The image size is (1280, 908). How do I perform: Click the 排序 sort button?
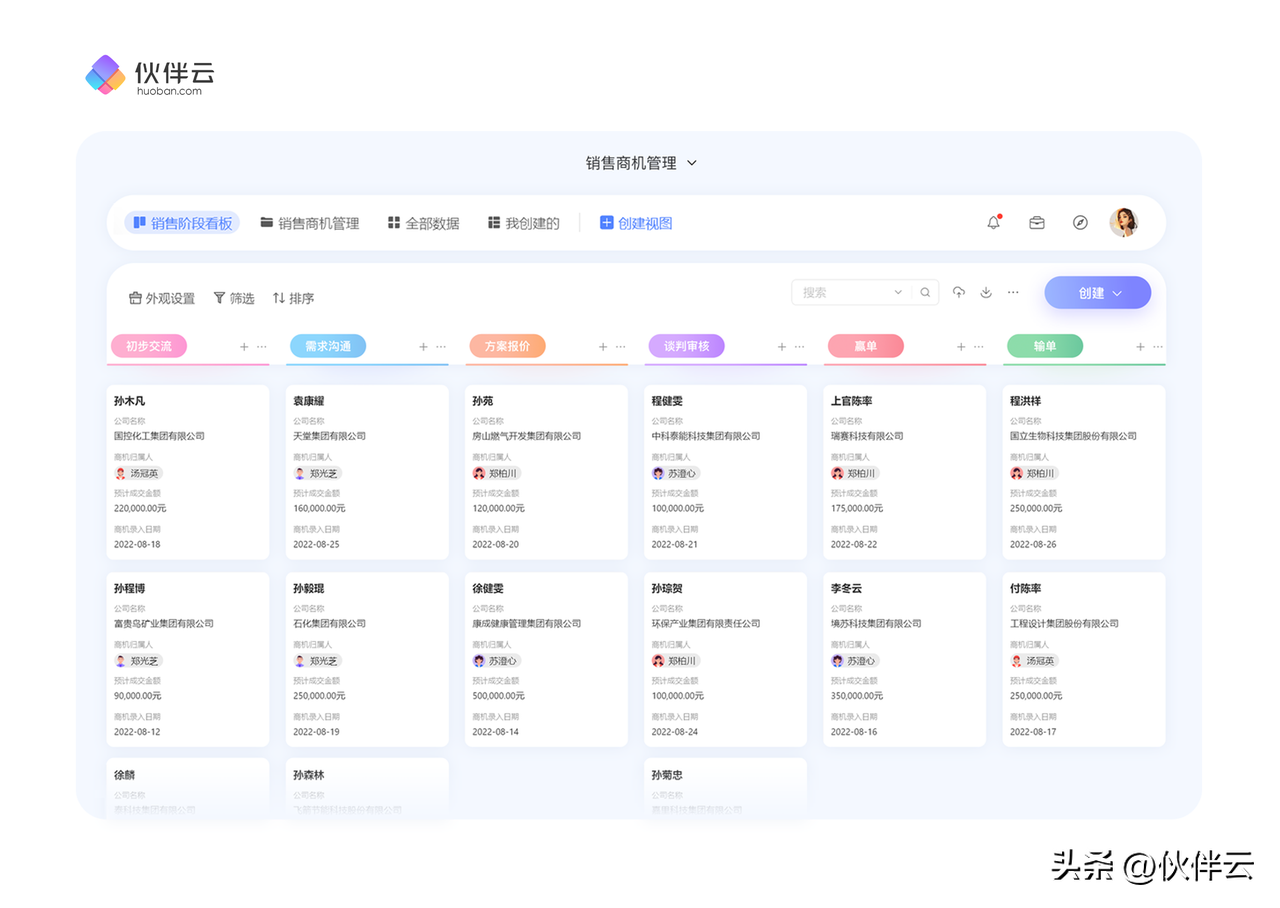293,298
